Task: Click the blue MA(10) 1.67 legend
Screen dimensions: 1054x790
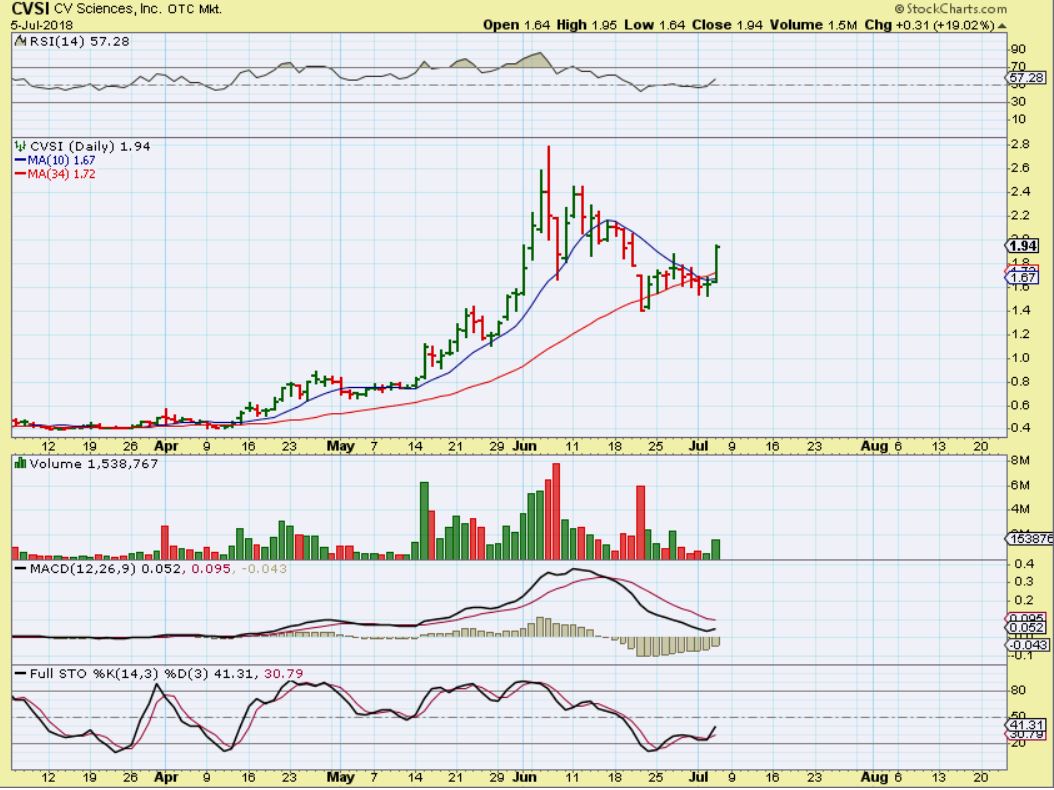Action: coord(55,160)
